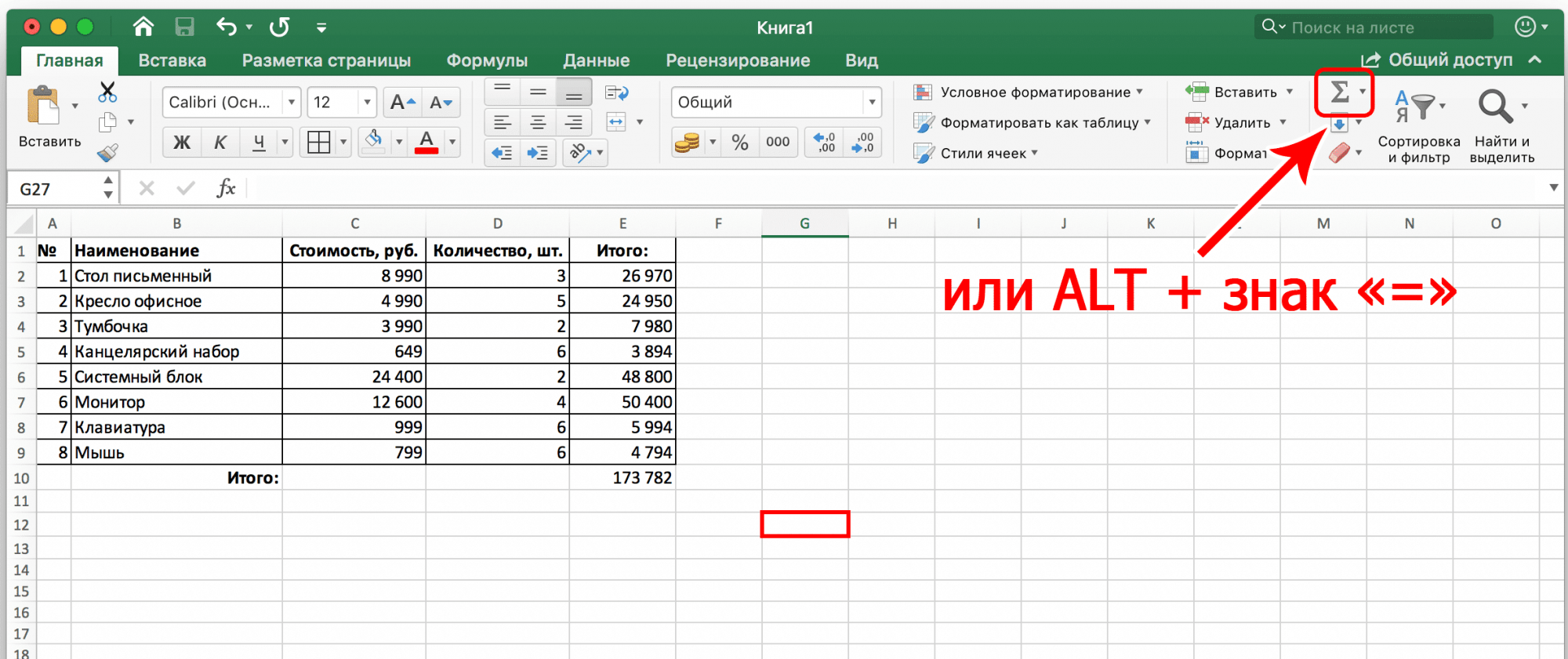Open the insert function fx button
The height and width of the screenshot is (659, 1568).
point(226,188)
